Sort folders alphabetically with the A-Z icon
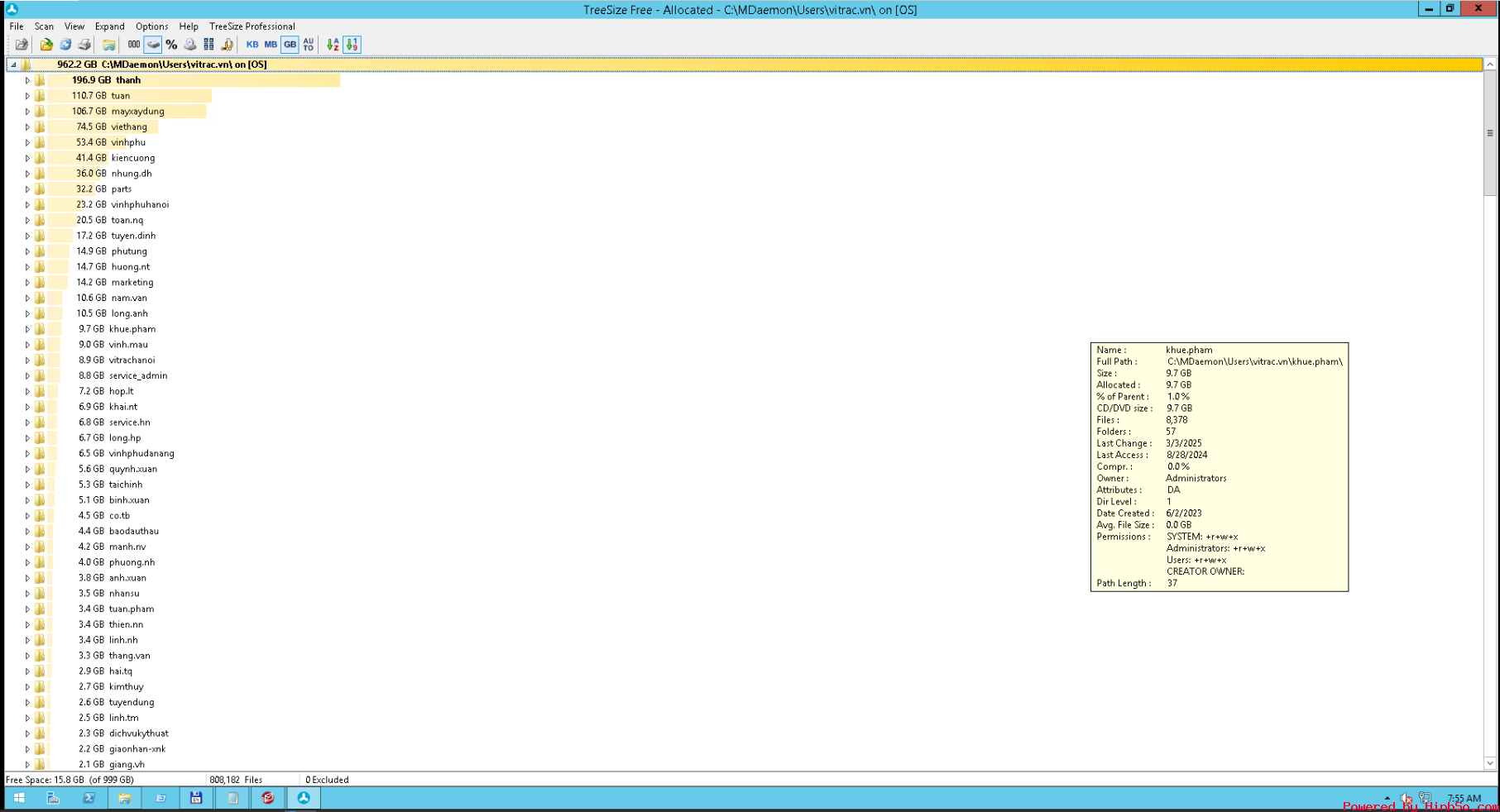 tap(333, 45)
